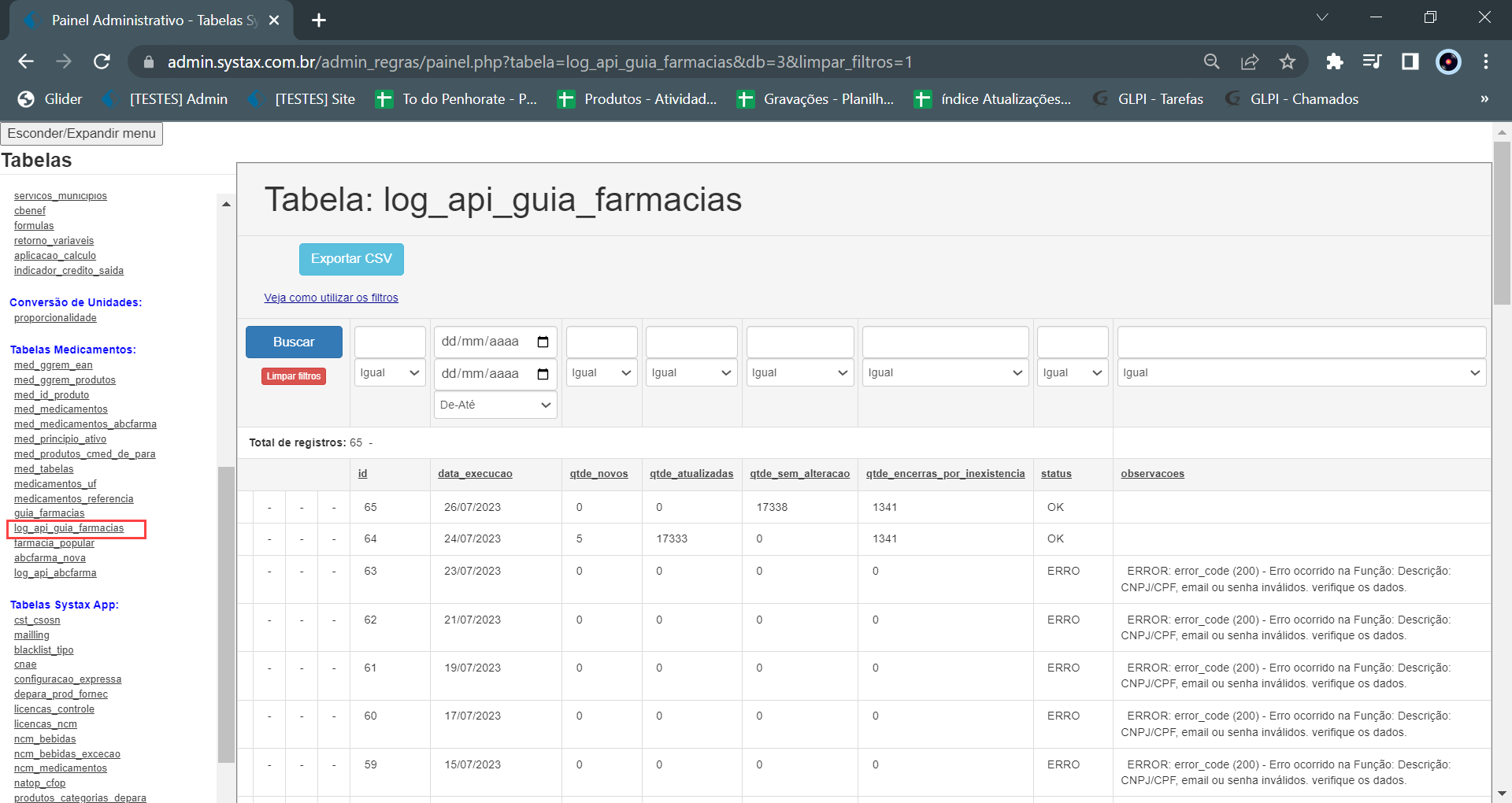The width and height of the screenshot is (1512, 803).
Task: Click the page scrollbar down arrow
Action: (x=1502, y=794)
